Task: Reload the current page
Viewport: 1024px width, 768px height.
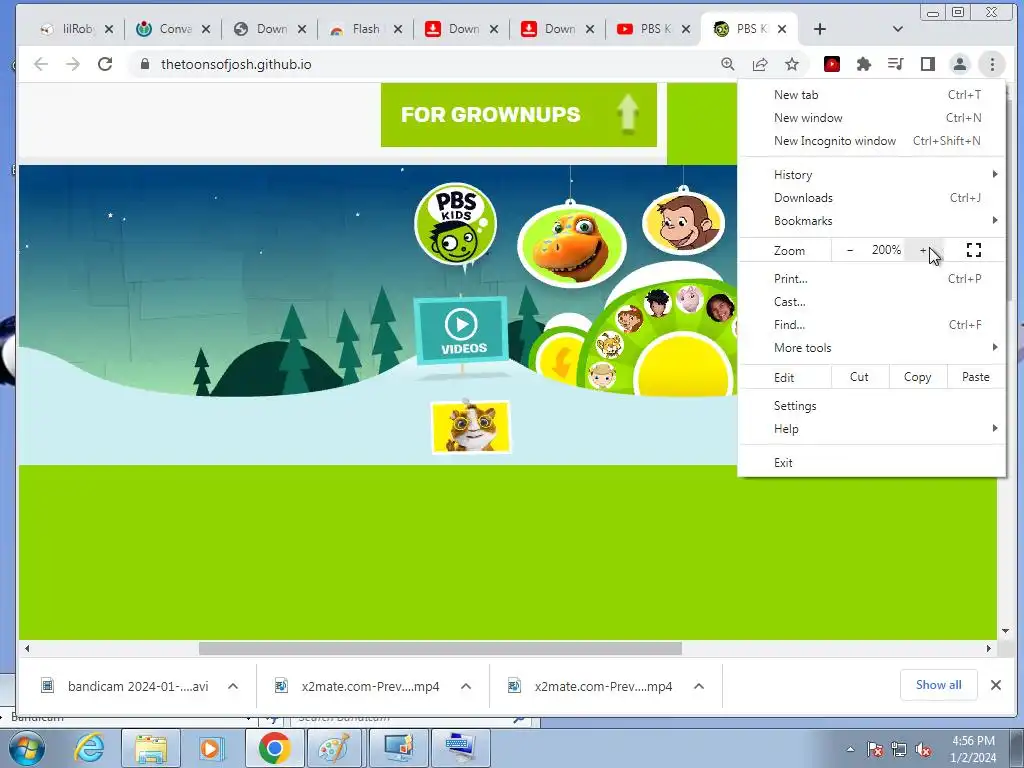Action: pos(104,64)
